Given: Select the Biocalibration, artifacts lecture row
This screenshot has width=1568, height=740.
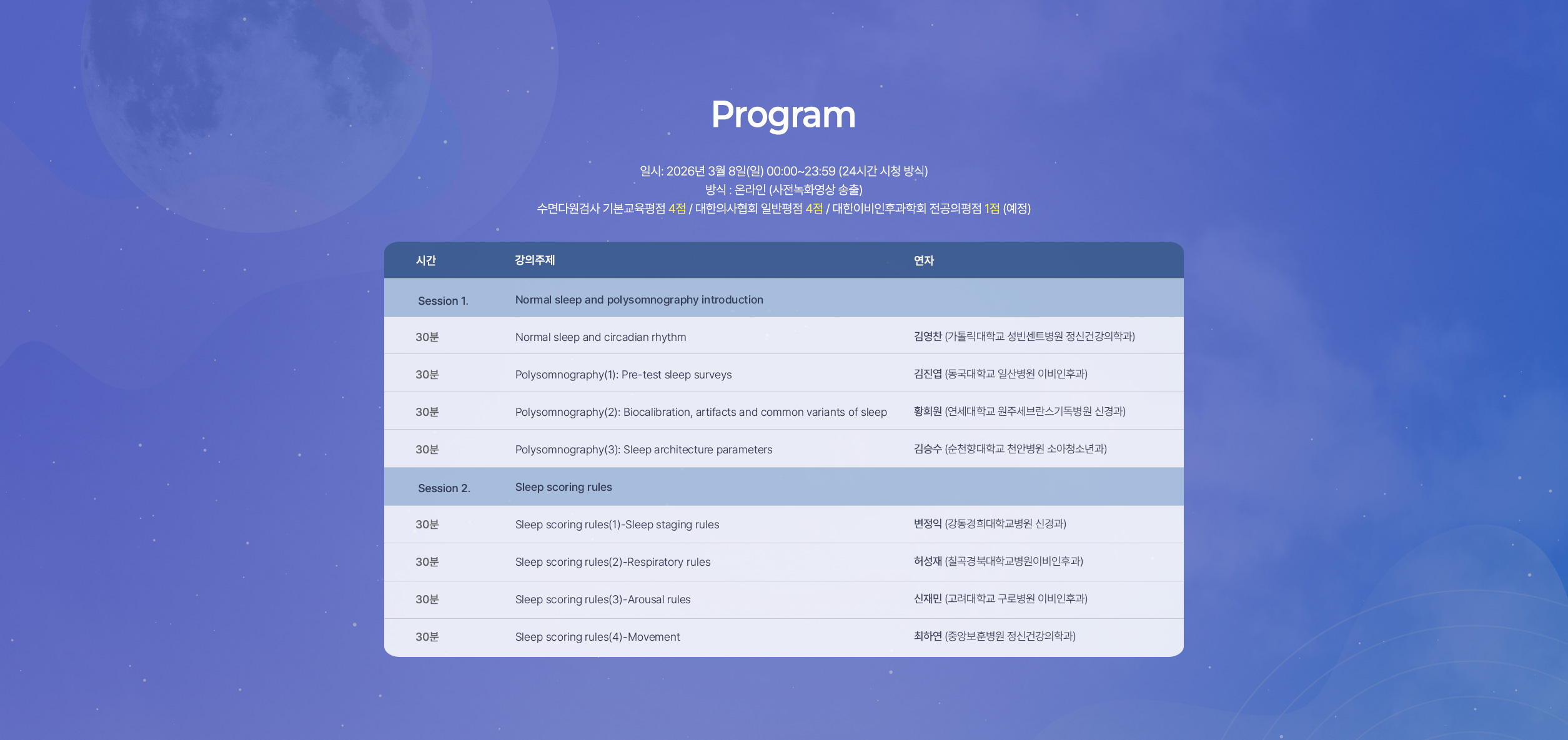Looking at the screenshot, I should click(x=700, y=412).
